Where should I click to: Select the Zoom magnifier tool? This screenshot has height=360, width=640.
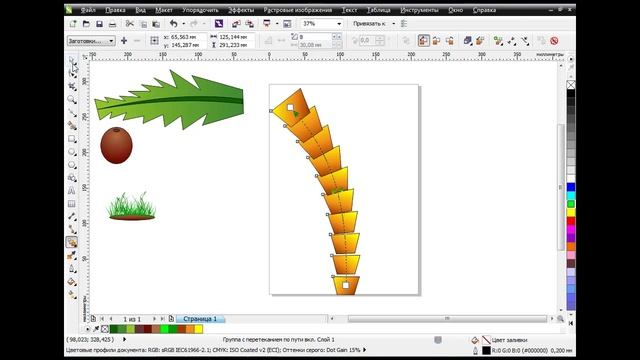tap(72, 100)
